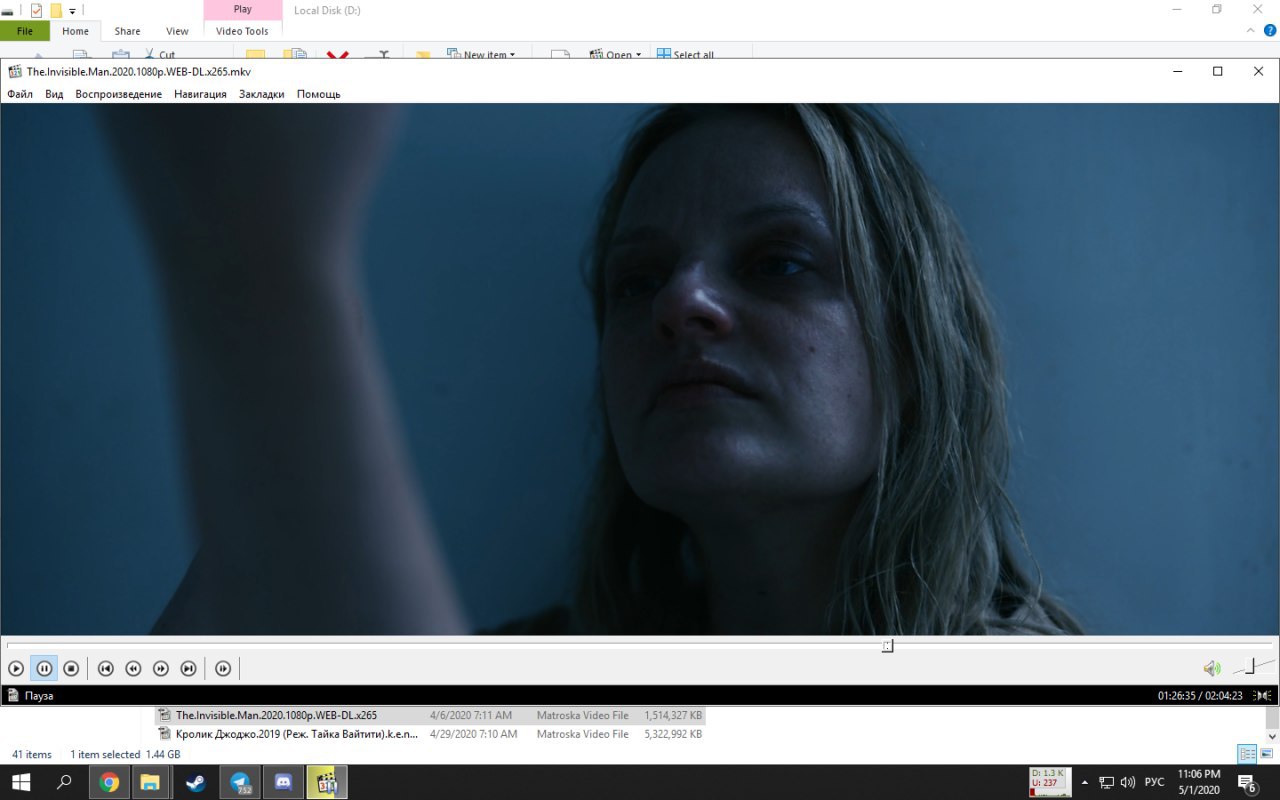Click the network speed meter in the tray
The height and width of the screenshot is (800, 1280).
(1050, 782)
